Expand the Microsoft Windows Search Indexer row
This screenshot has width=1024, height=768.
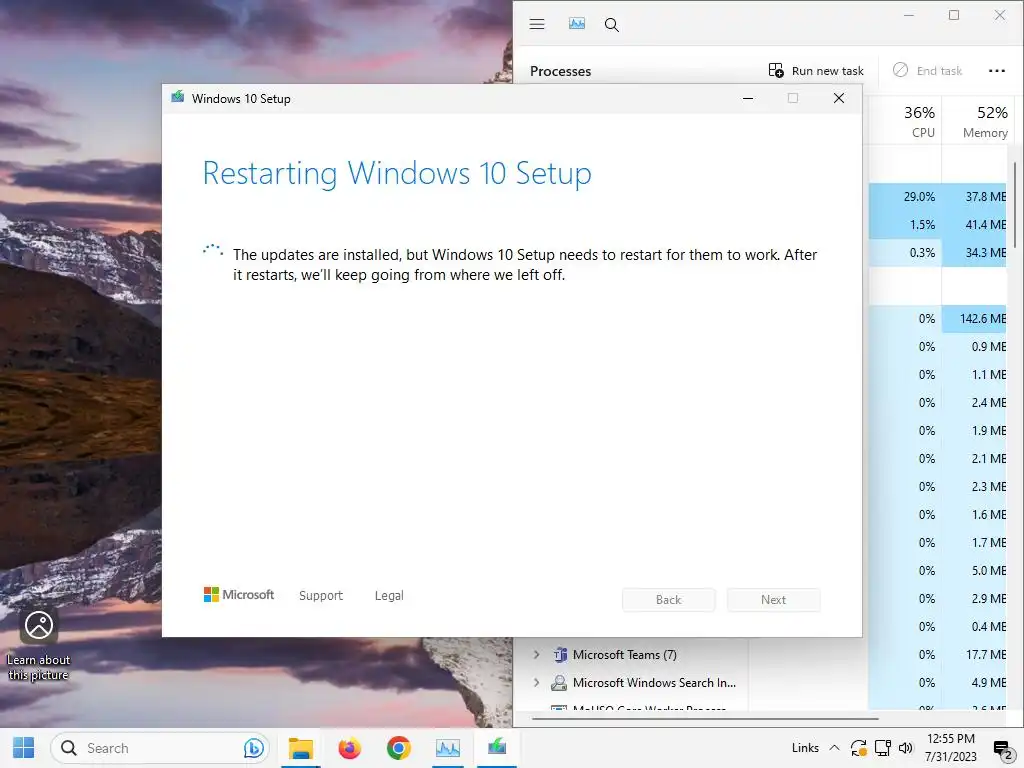click(537, 682)
